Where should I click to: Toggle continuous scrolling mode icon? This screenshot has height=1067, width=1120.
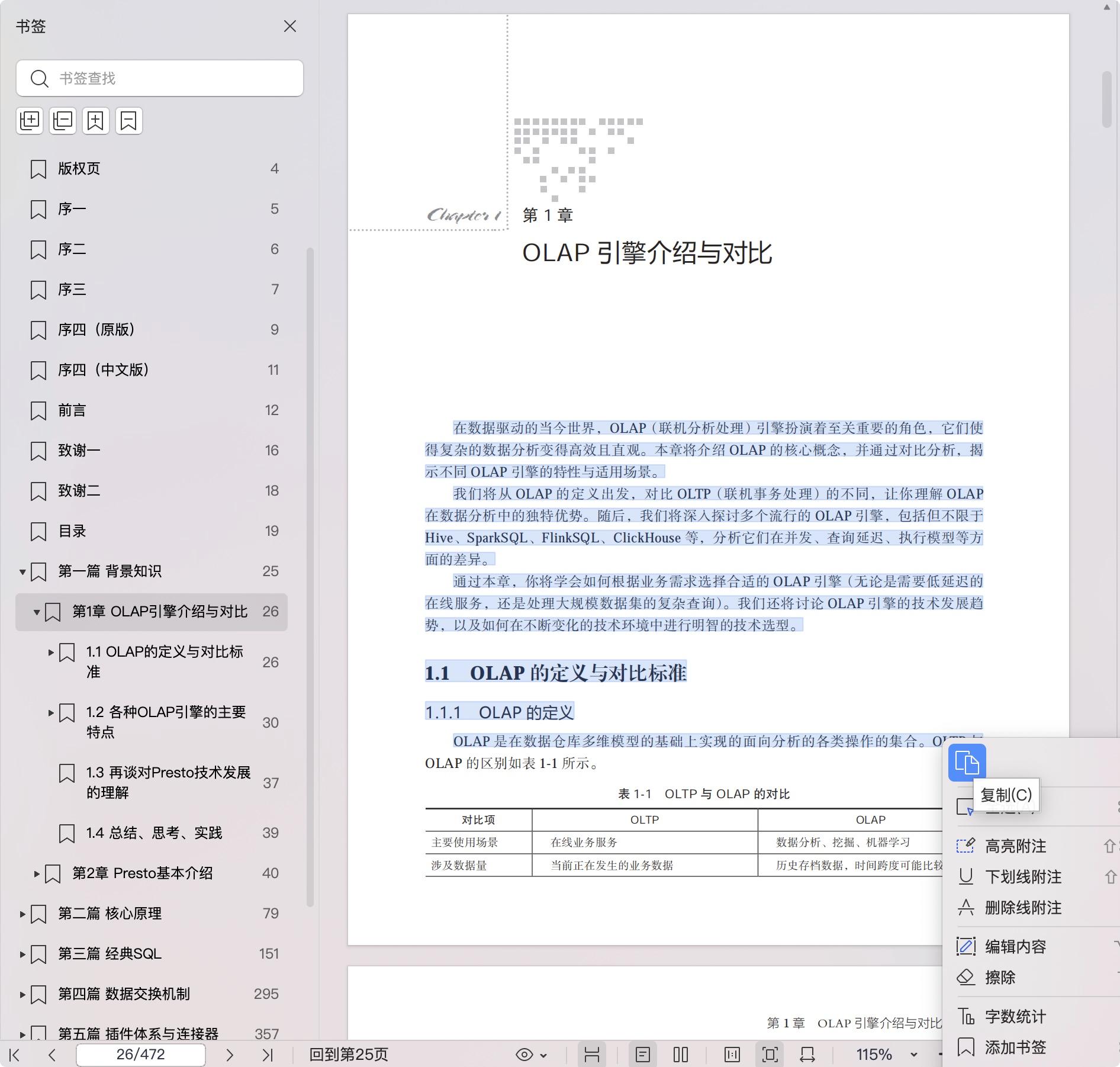(592, 1055)
